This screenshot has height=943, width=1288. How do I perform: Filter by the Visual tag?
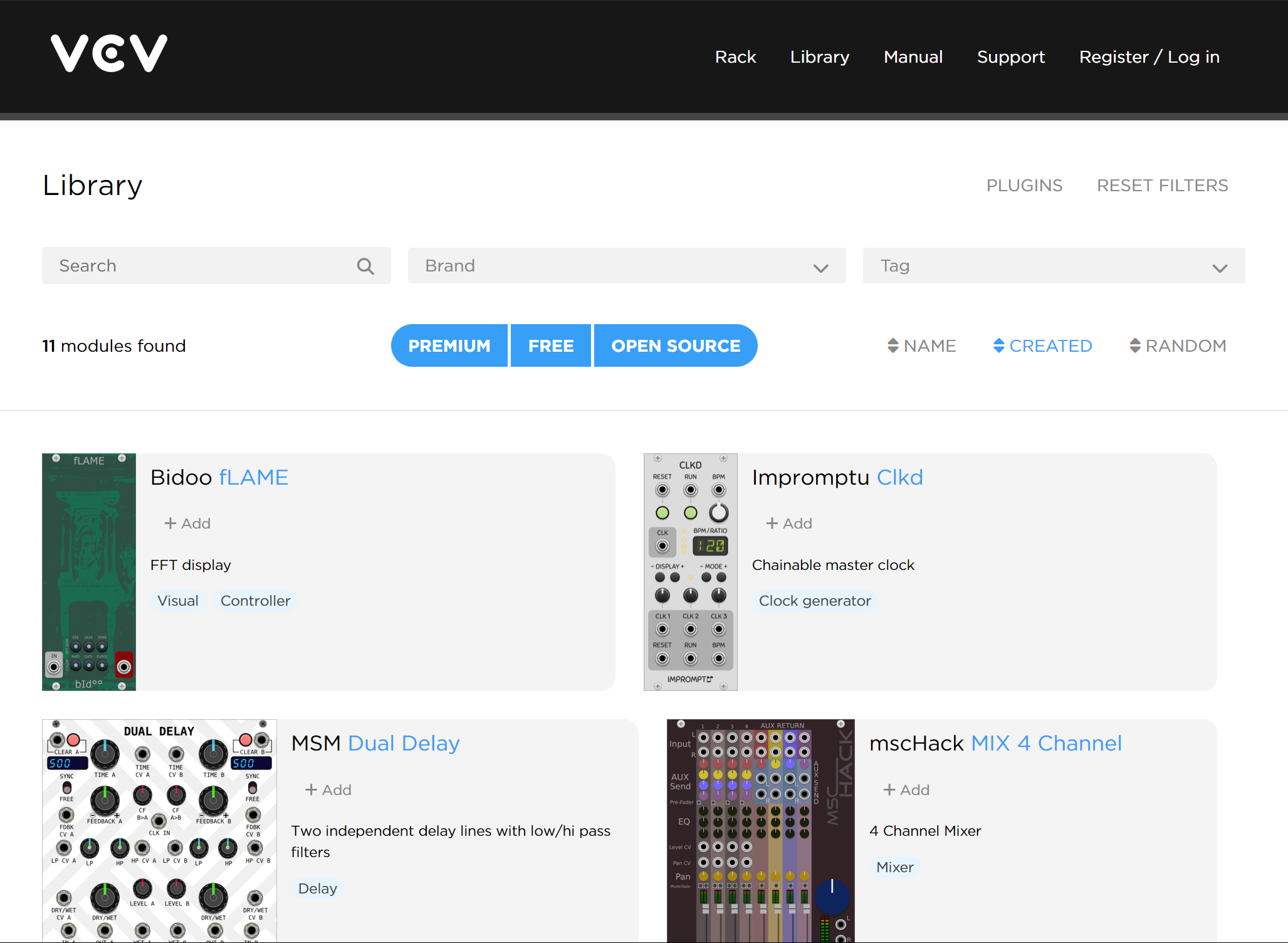coord(178,601)
